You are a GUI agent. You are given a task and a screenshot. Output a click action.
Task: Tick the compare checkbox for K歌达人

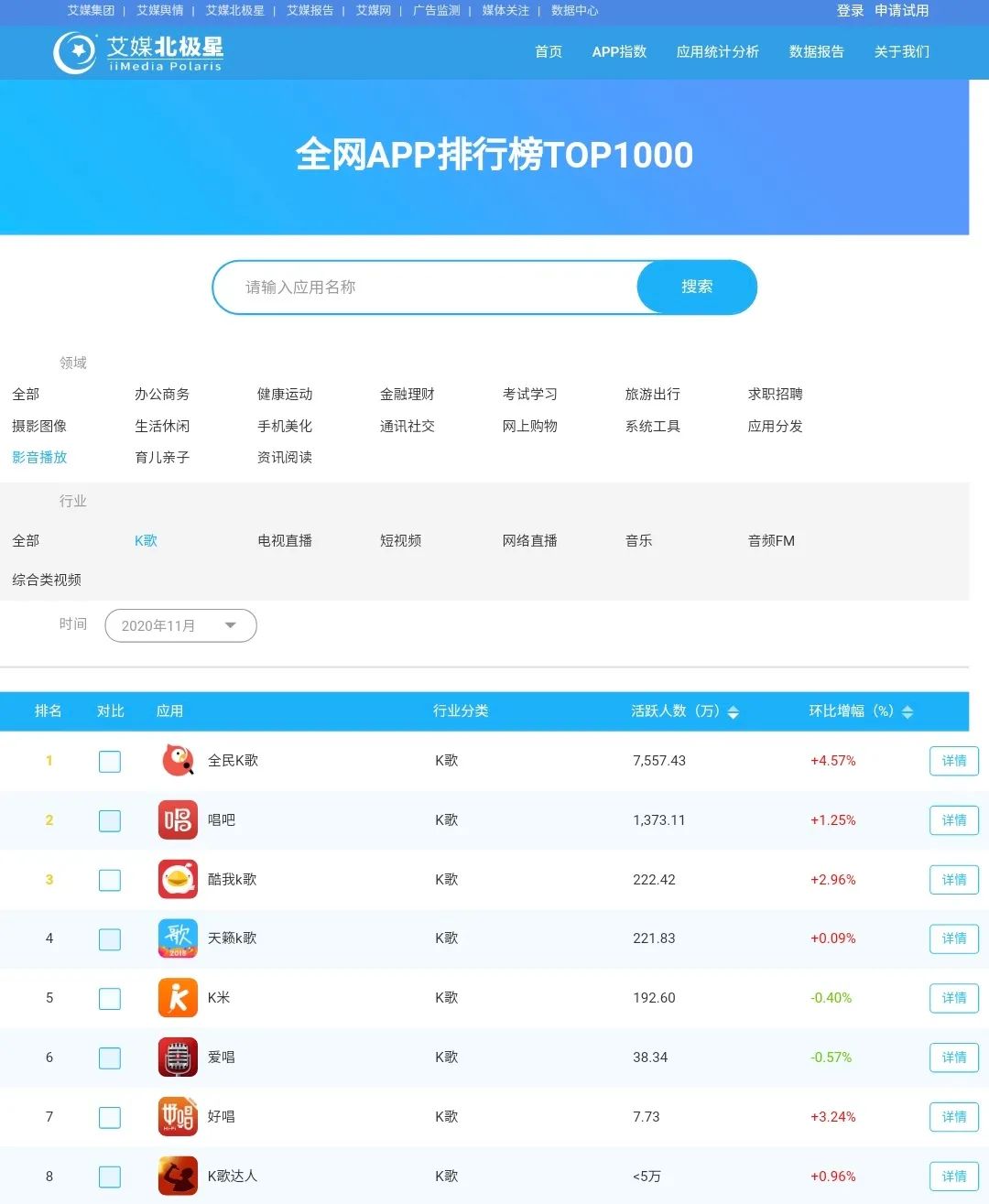[110, 1177]
